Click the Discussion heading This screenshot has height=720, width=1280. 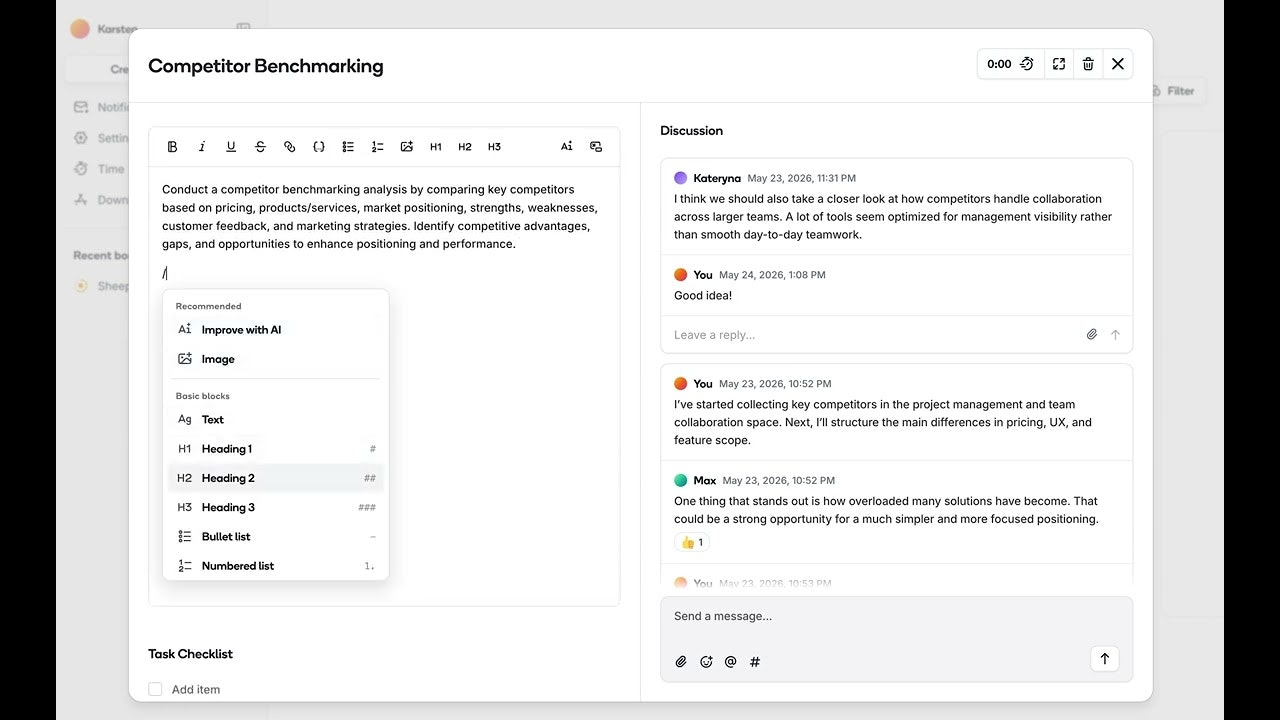tap(691, 131)
